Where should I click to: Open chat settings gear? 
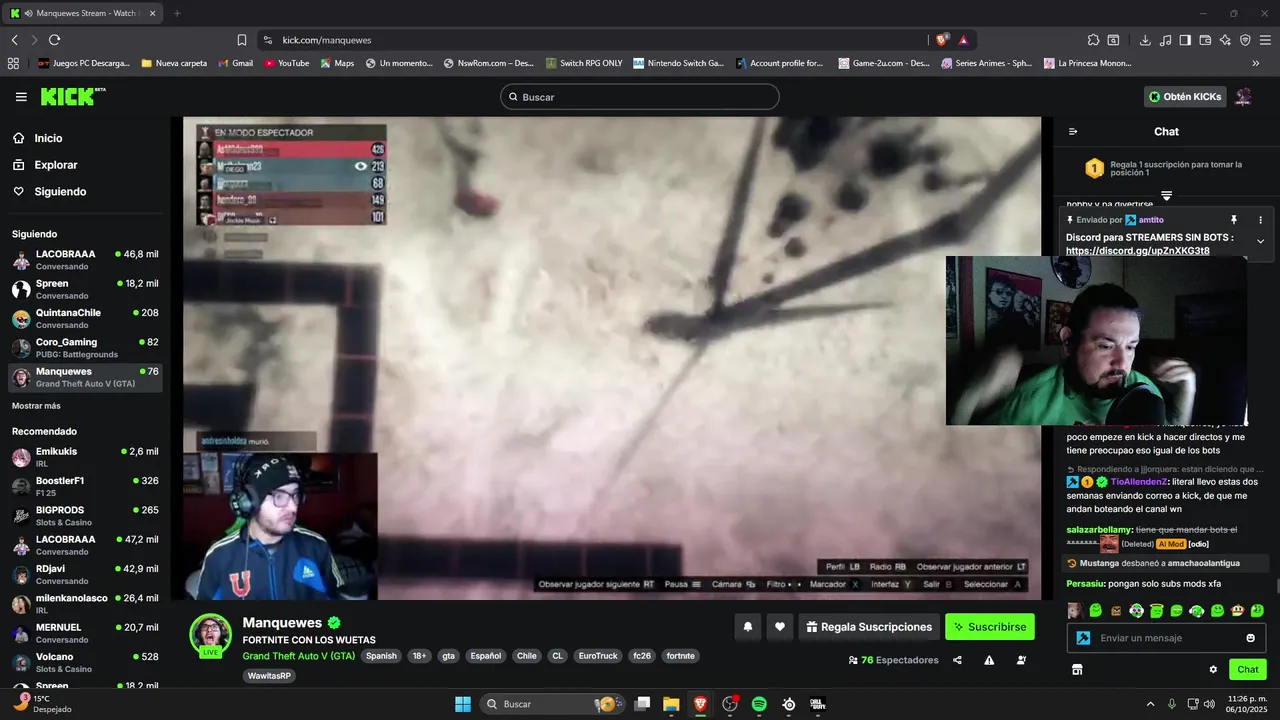click(1213, 669)
